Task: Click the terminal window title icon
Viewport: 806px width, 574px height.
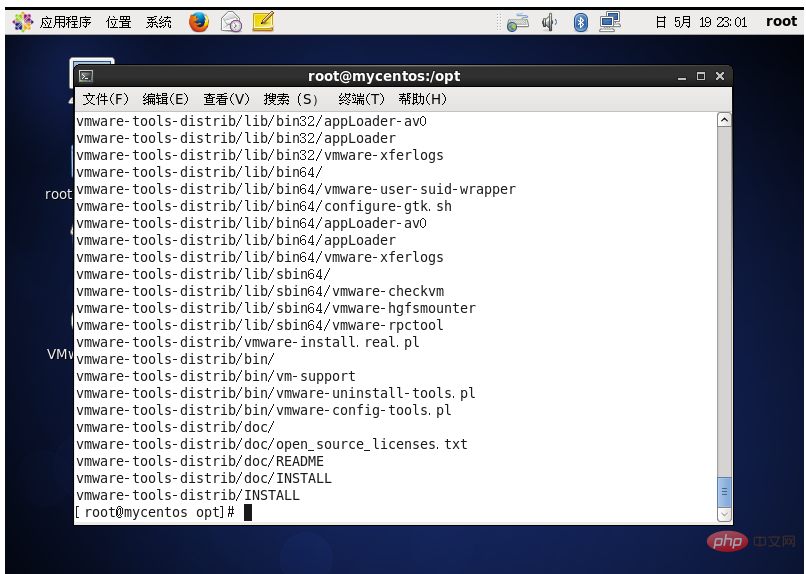Action: (86, 77)
